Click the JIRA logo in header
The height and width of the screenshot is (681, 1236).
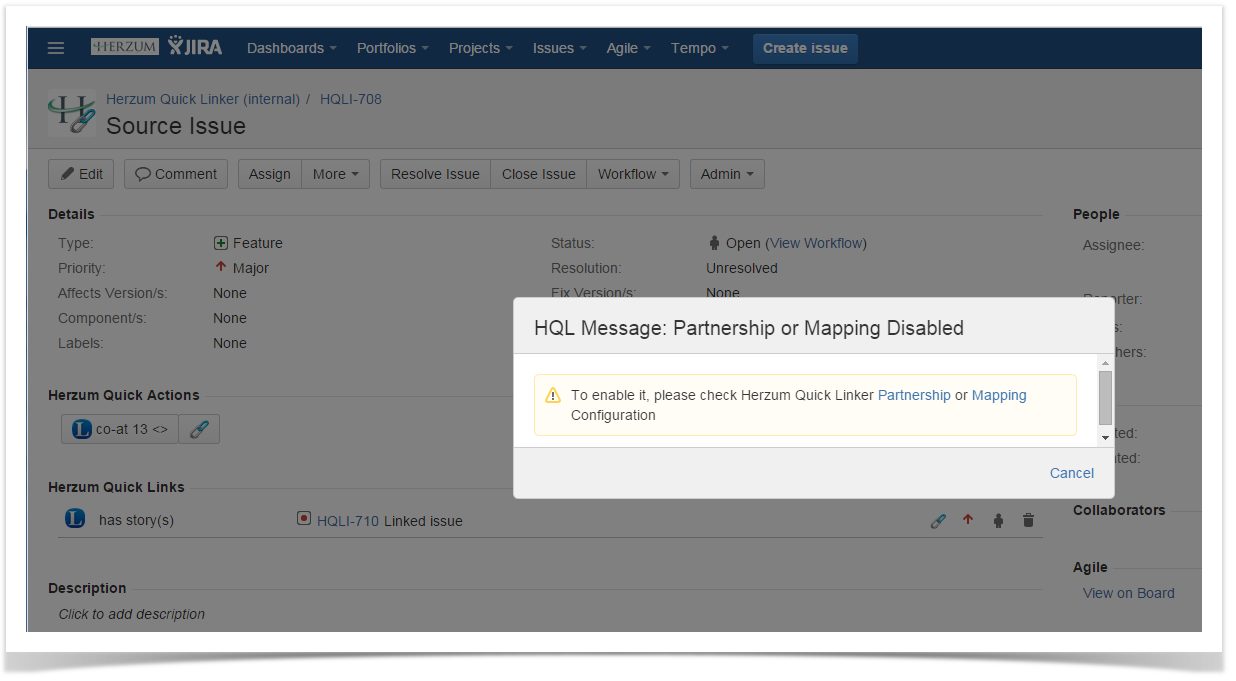[x=195, y=47]
